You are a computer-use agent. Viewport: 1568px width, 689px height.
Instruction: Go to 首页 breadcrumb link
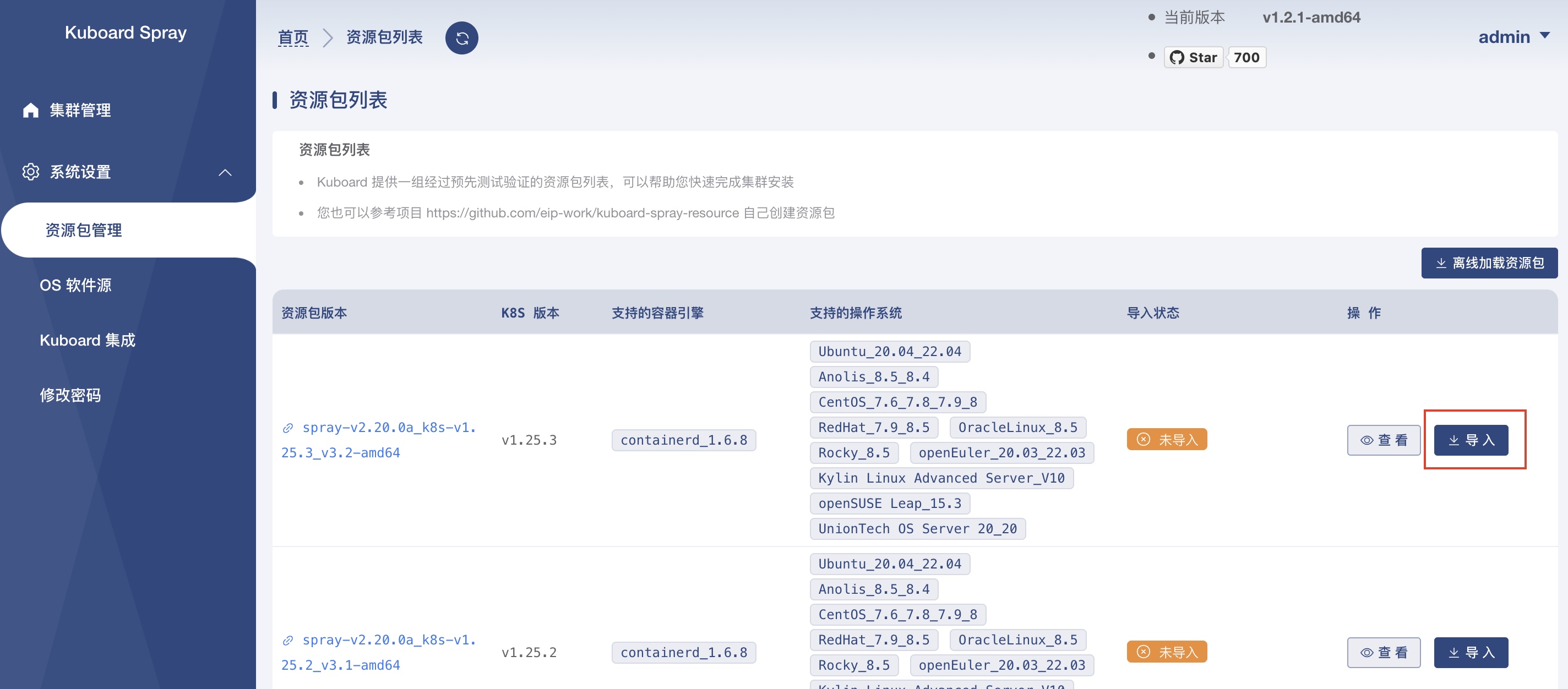[293, 38]
